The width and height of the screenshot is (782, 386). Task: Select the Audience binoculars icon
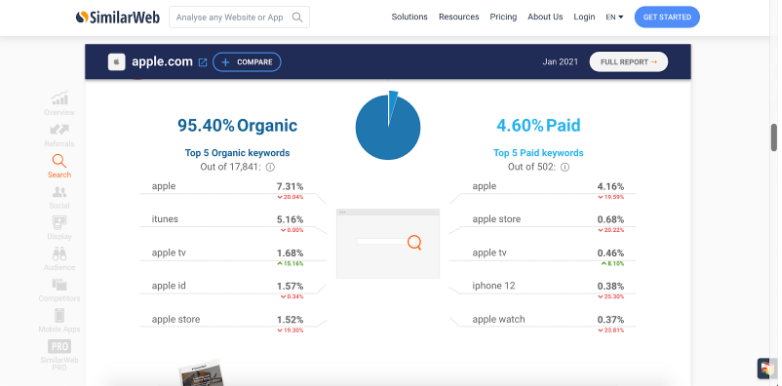point(59,254)
